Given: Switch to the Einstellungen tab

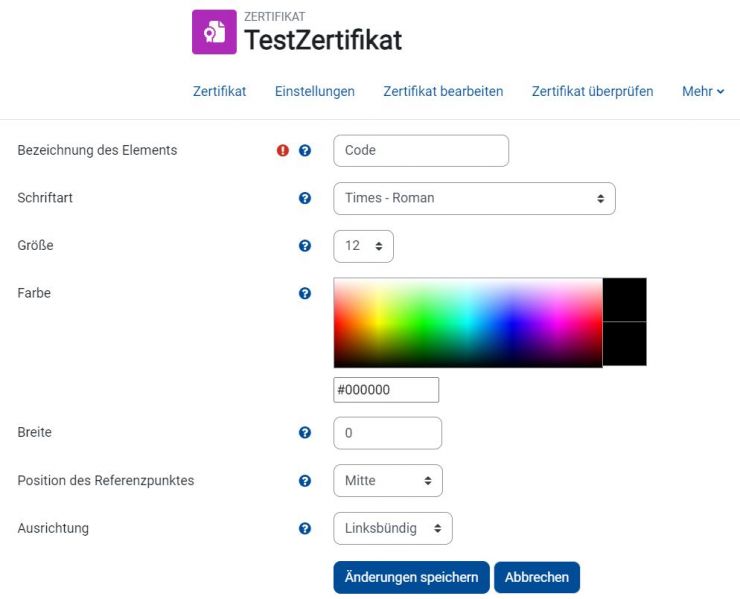Looking at the screenshot, I should [315, 91].
